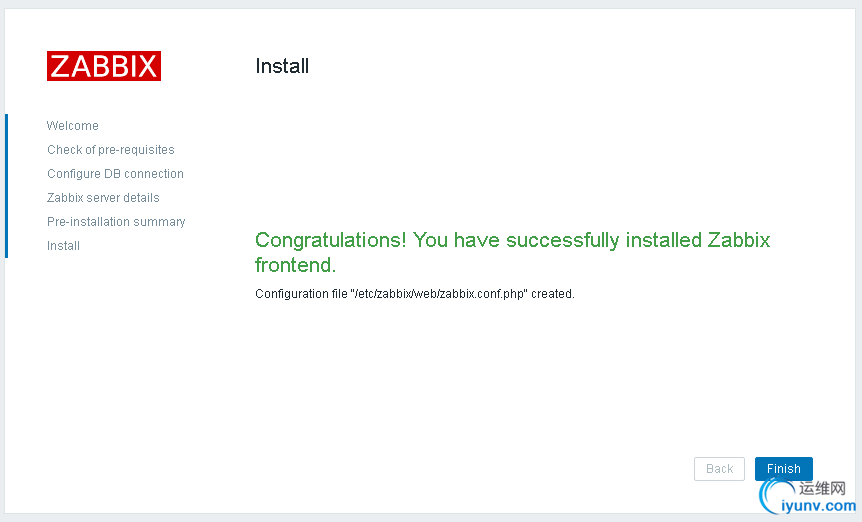Click the Finish button
Screen dimensions: 862x522
(x=783, y=469)
